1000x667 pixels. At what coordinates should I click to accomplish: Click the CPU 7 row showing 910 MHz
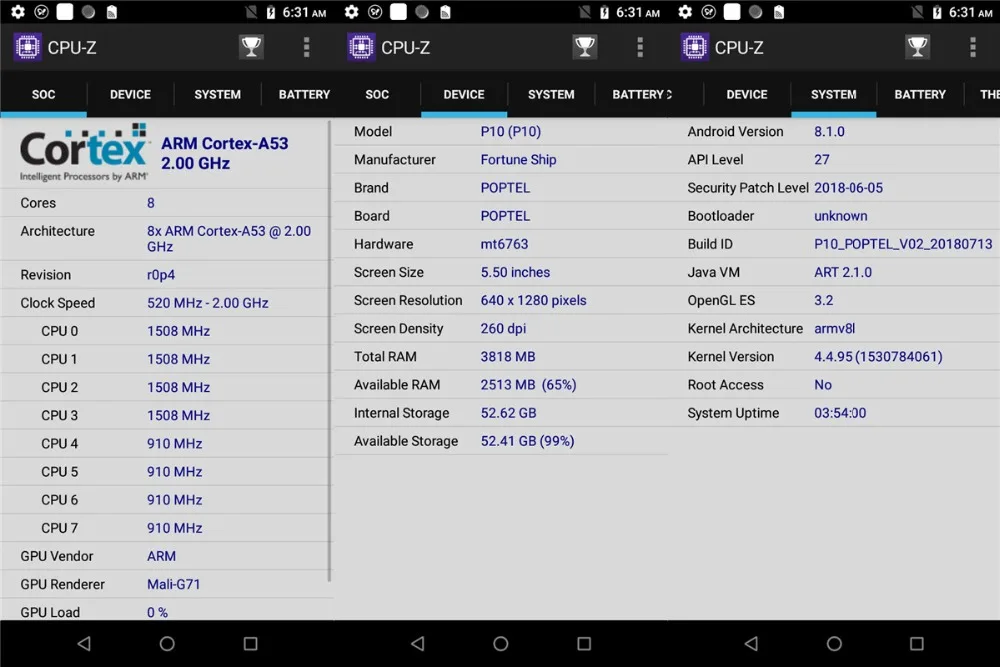tap(166, 528)
